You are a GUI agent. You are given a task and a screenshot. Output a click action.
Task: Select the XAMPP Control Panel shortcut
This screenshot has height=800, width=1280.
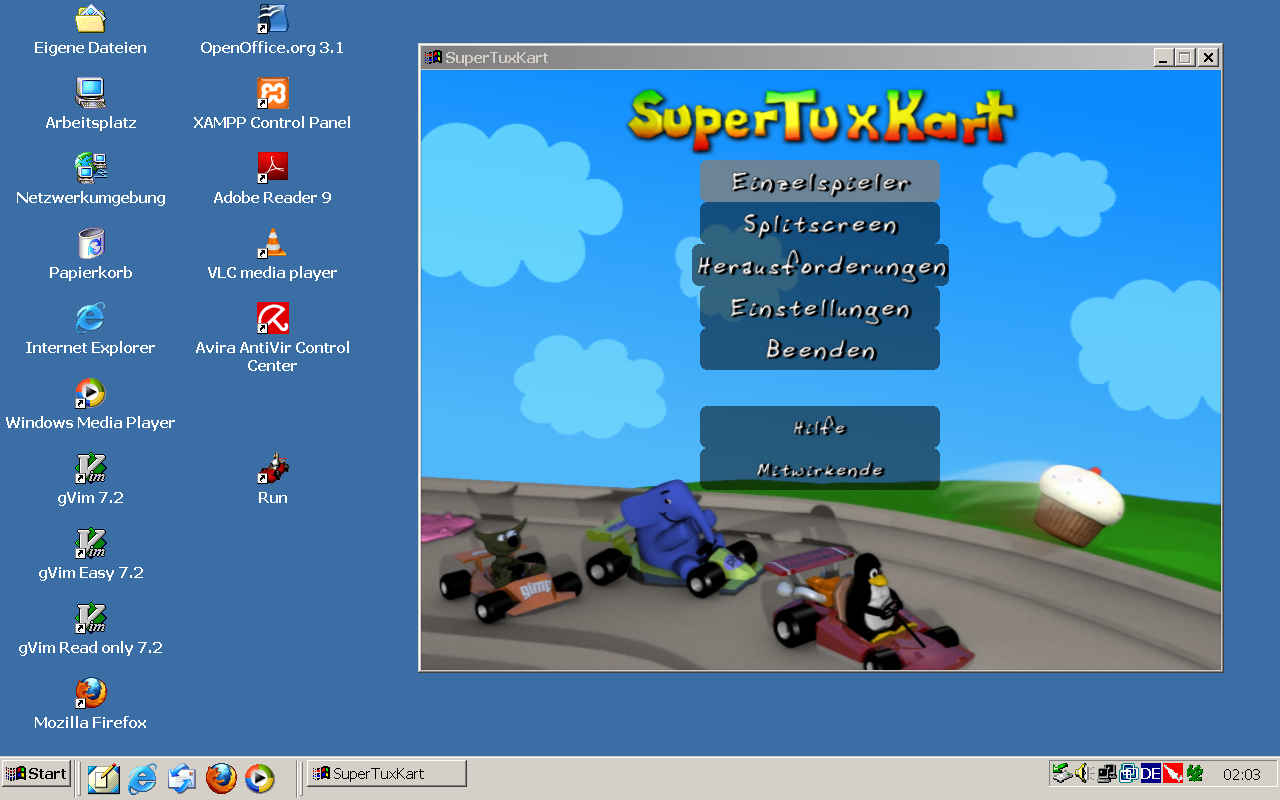click(x=272, y=105)
